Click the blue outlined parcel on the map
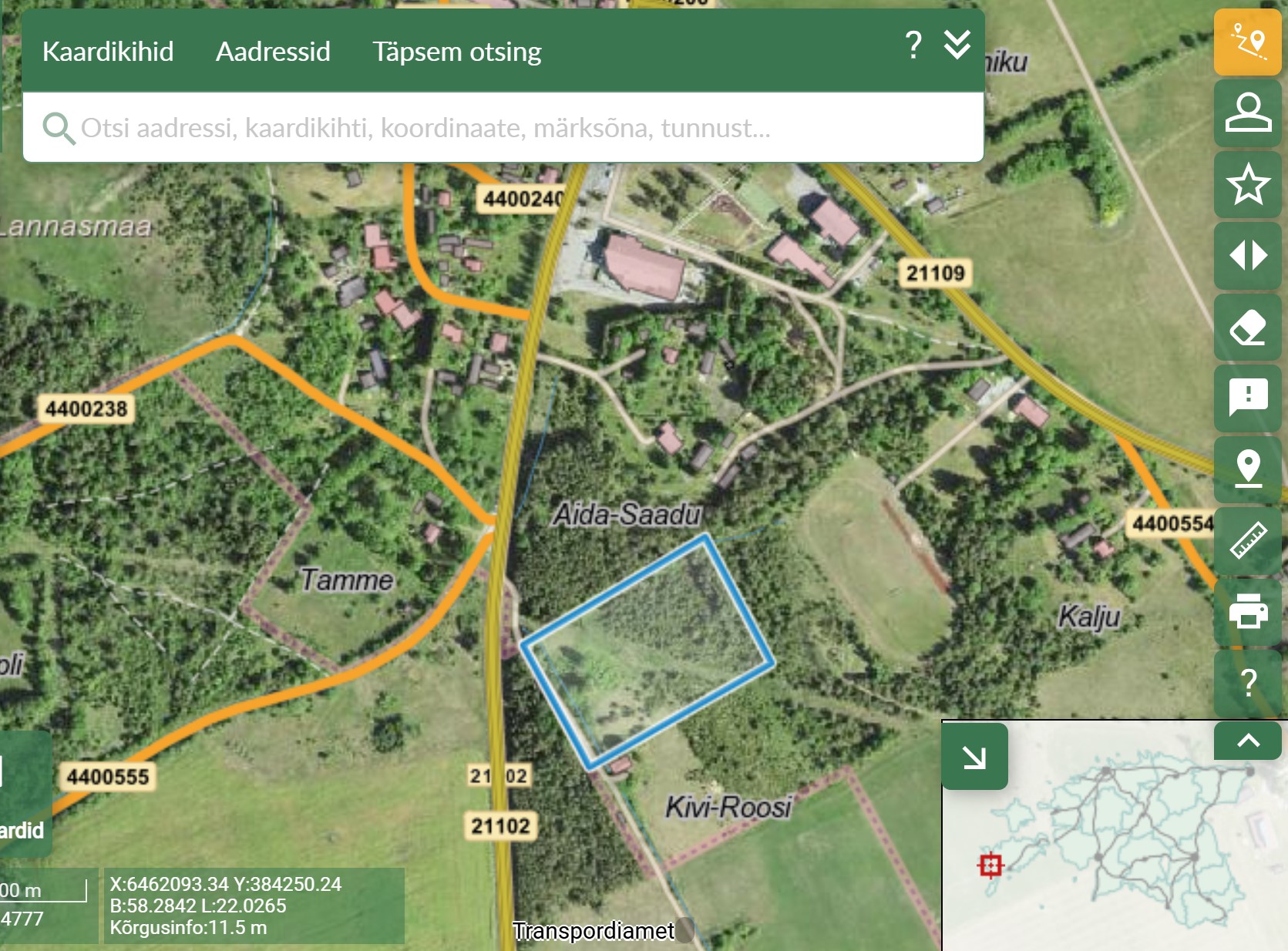 [x=647, y=651]
